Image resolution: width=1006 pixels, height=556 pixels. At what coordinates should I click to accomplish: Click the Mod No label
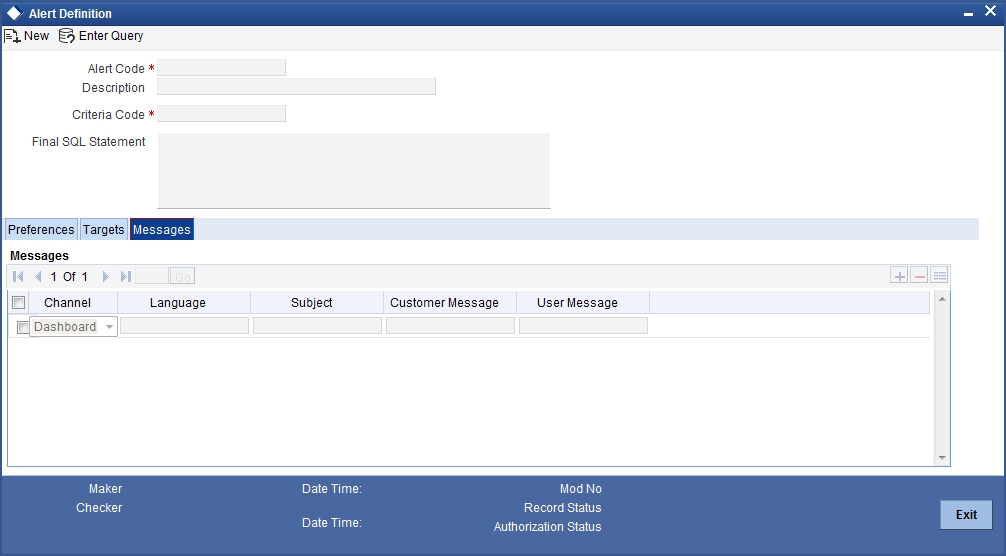[x=581, y=489]
